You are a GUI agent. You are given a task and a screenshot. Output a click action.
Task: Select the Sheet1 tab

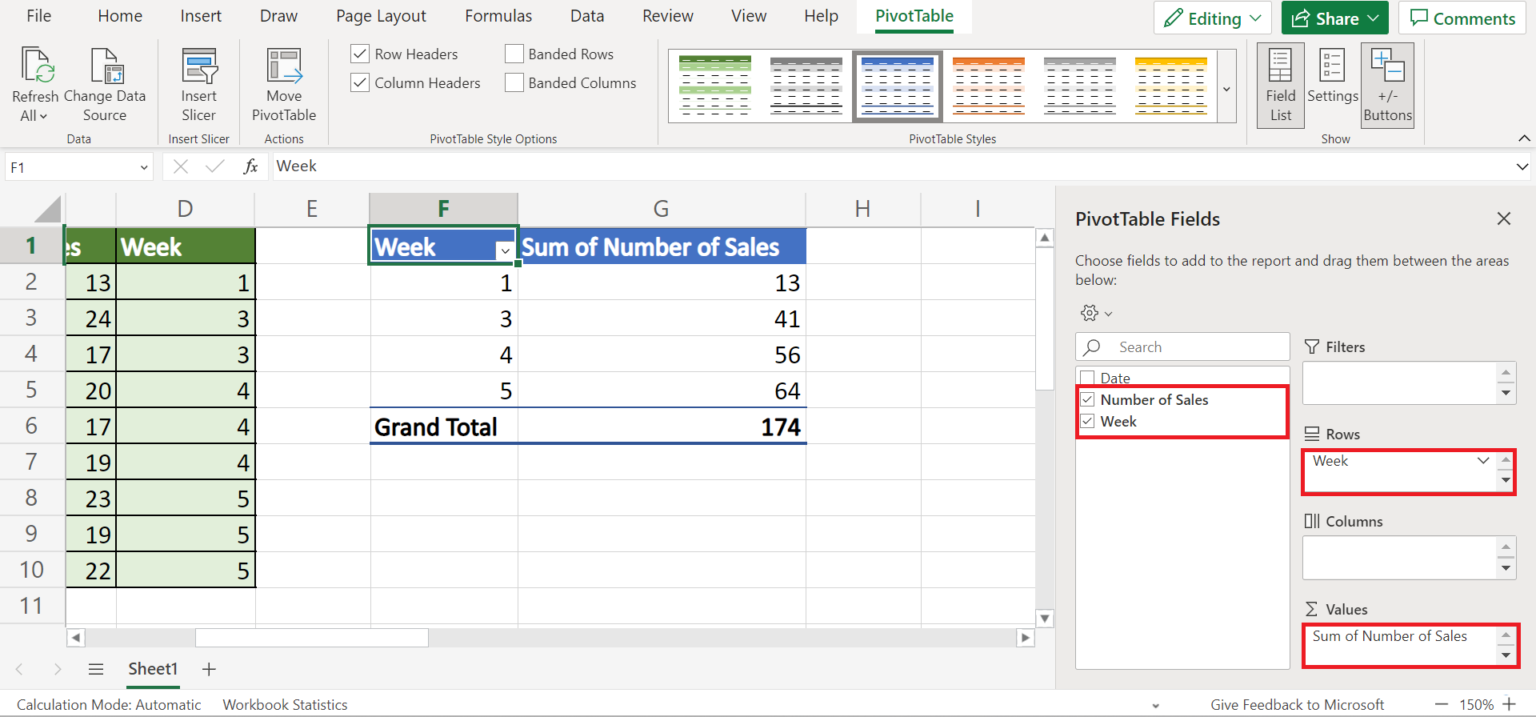152,668
